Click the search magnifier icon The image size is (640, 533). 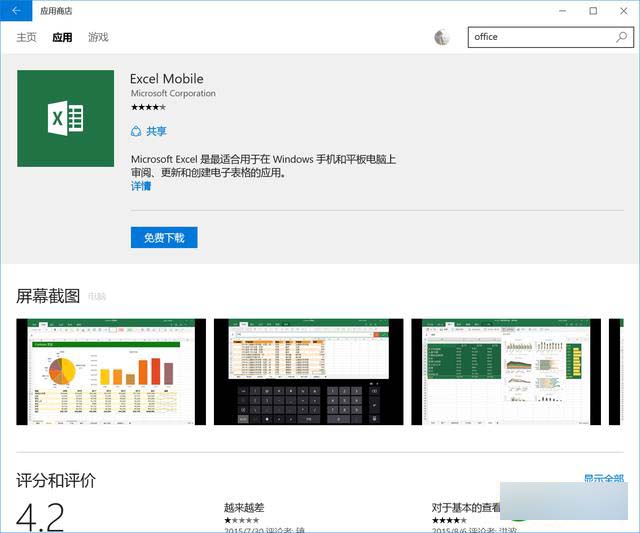(621, 37)
